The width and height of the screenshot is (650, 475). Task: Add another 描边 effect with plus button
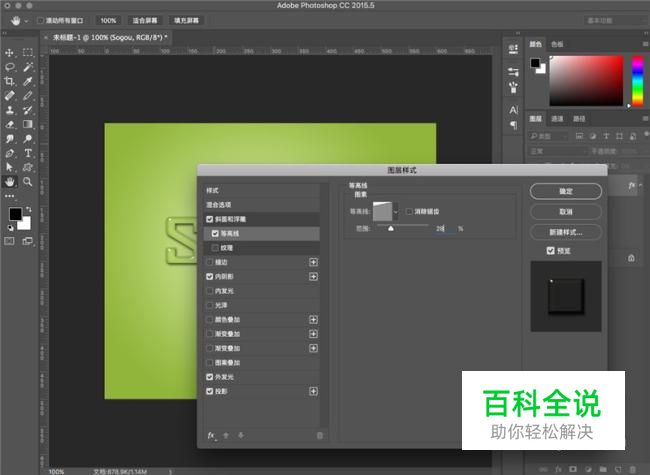pyautogui.click(x=313, y=262)
